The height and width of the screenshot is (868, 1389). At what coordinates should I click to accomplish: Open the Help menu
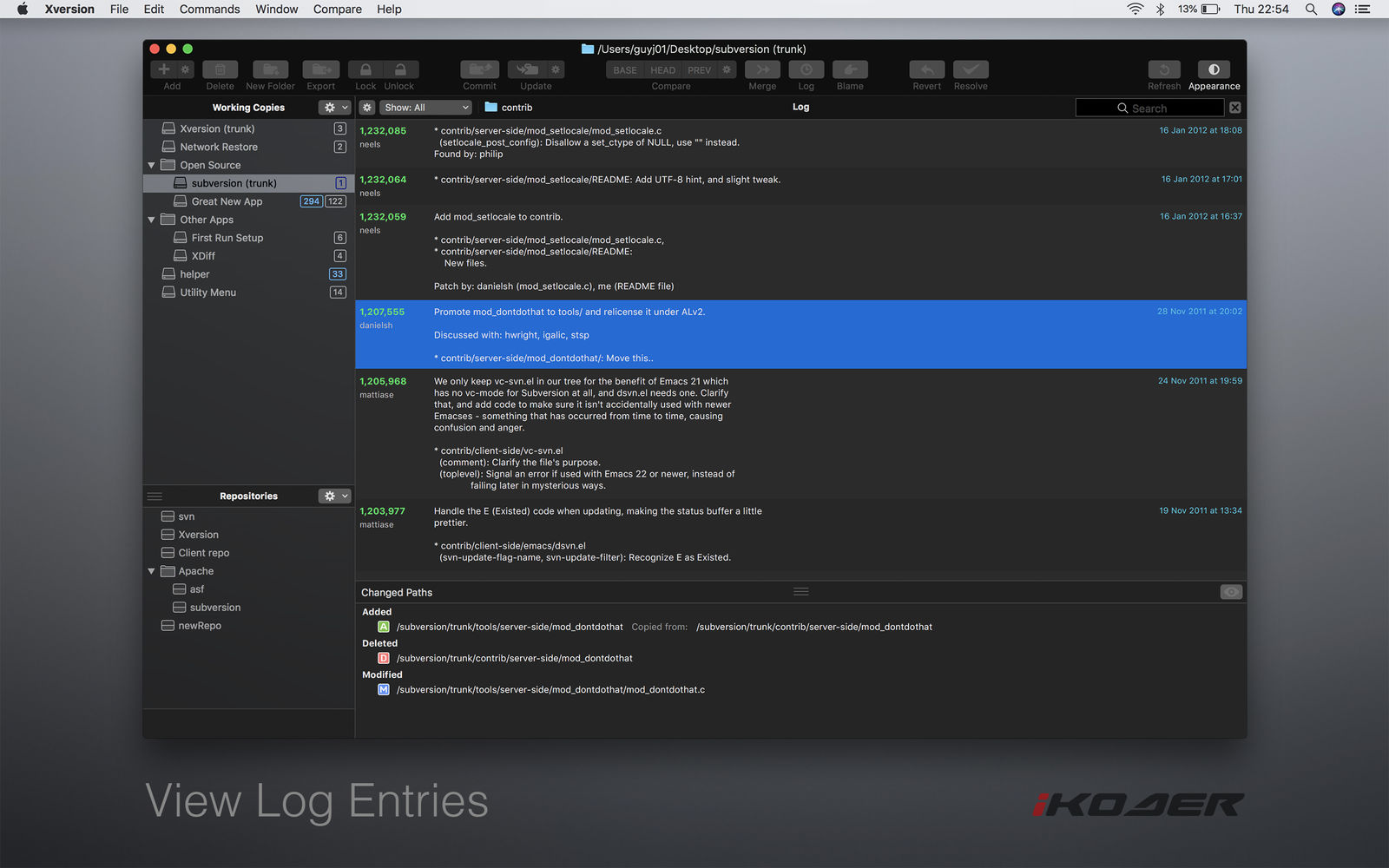point(389,9)
